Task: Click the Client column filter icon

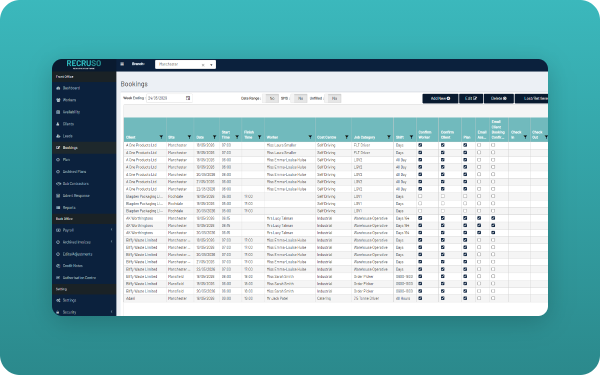Action: tap(161, 137)
